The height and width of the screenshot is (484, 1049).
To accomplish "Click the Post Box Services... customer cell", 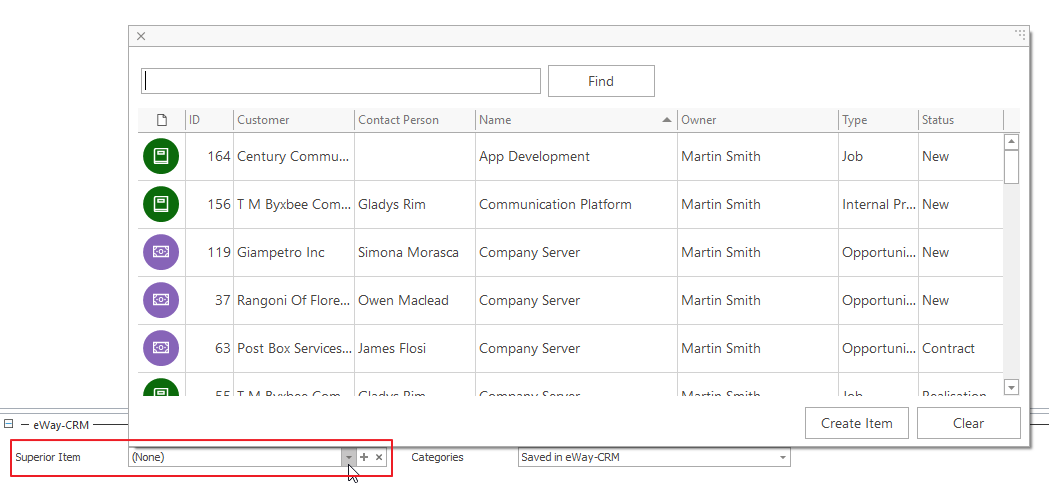I will [x=294, y=348].
